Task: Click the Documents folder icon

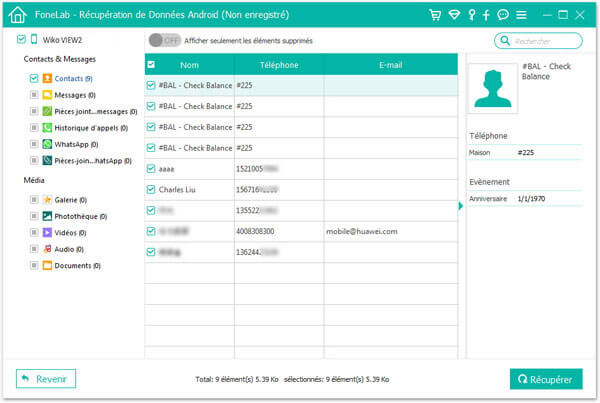Action: (x=47, y=265)
